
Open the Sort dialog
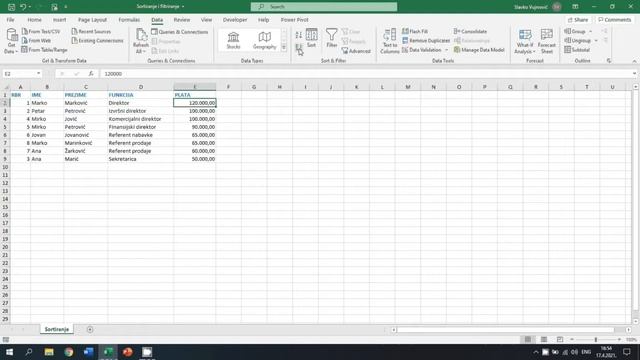[x=311, y=38]
